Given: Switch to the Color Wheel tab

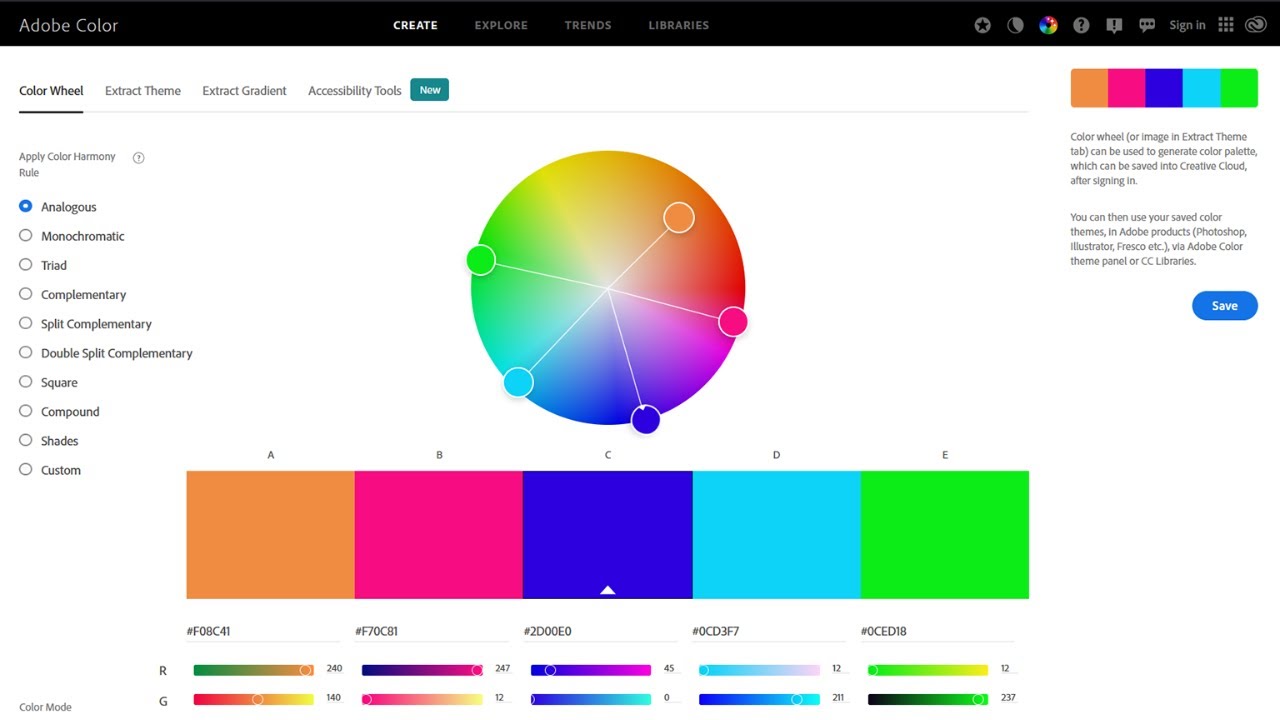Looking at the screenshot, I should point(51,90).
